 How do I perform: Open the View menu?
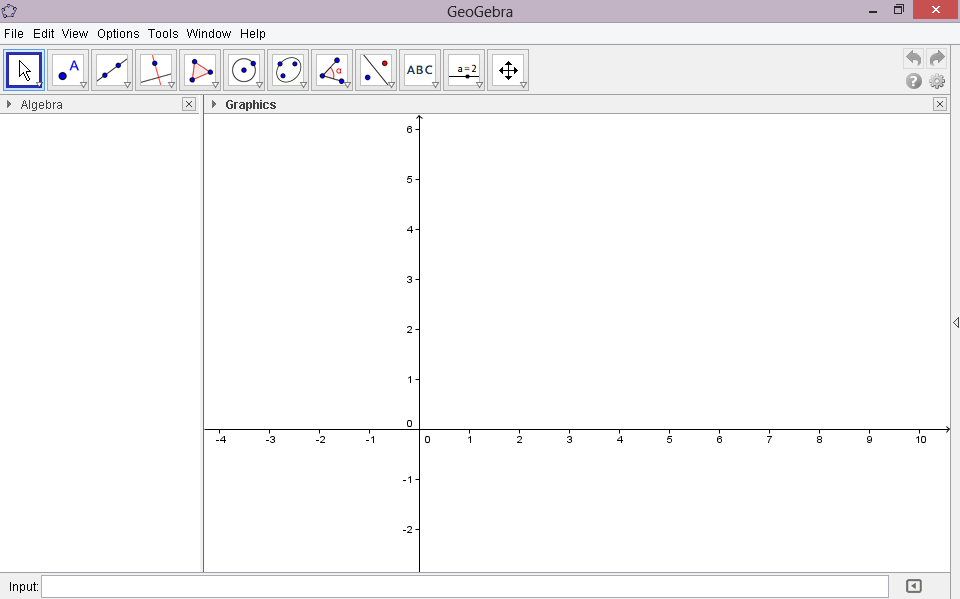(x=75, y=34)
